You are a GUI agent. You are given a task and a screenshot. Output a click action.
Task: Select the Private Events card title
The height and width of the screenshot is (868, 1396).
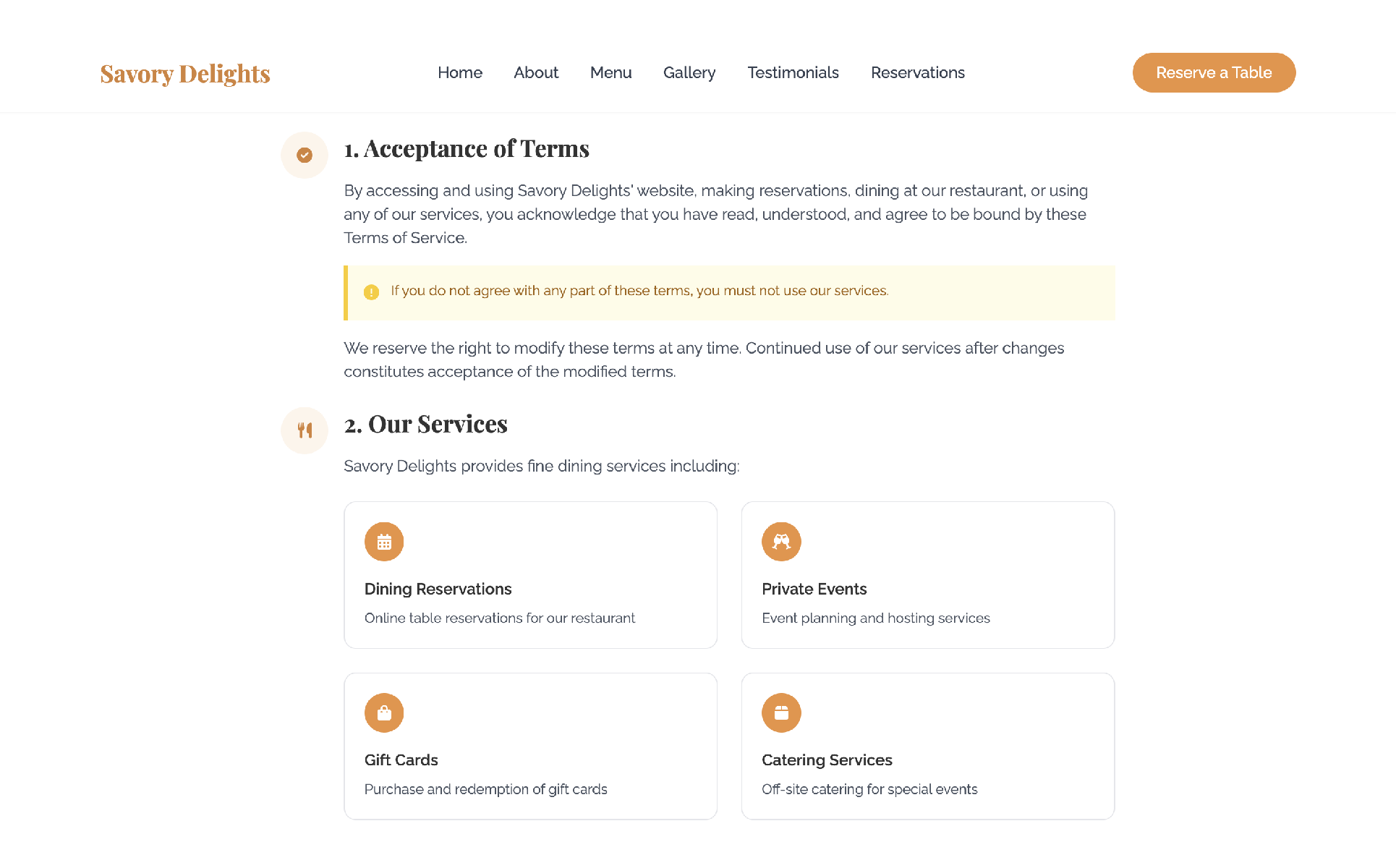pos(814,589)
